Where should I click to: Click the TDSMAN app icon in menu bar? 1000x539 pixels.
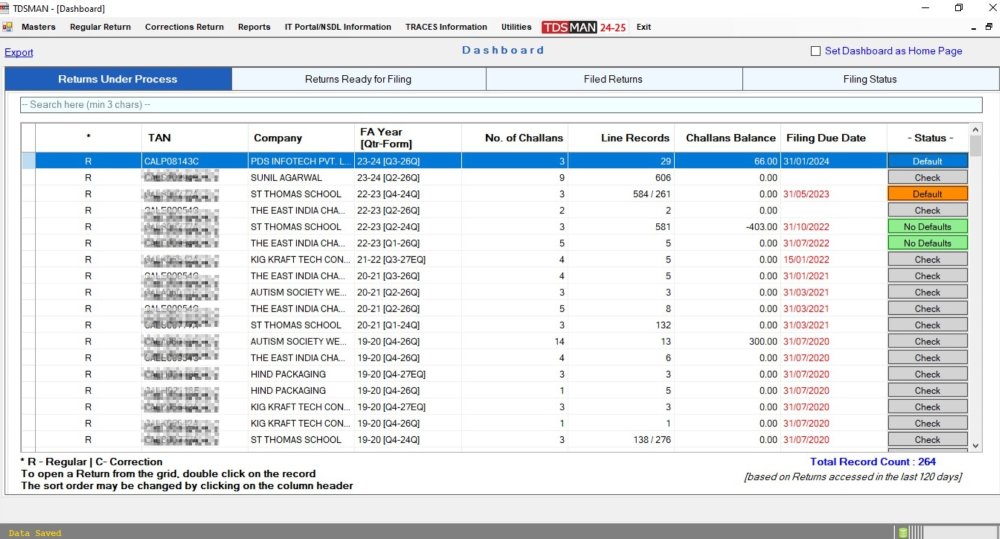8,27
